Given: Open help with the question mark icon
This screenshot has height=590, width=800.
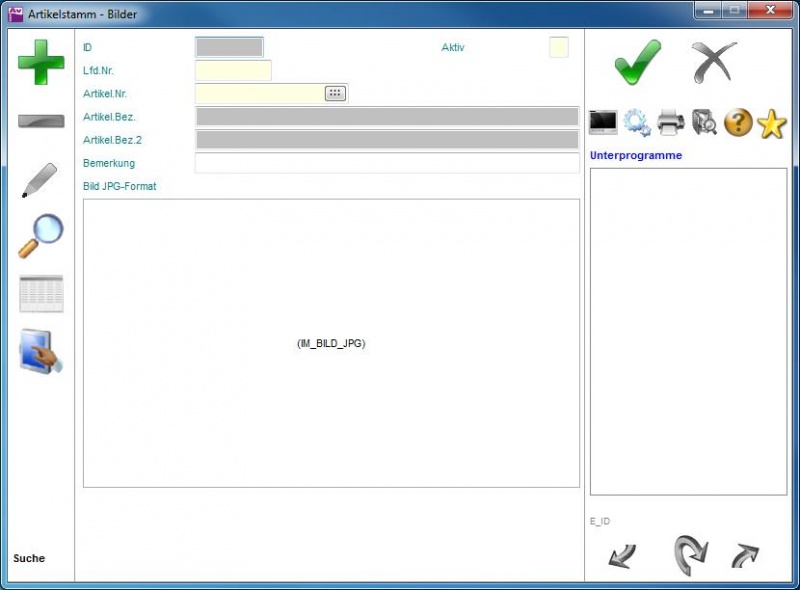Looking at the screenshot, I should point(738,123).
